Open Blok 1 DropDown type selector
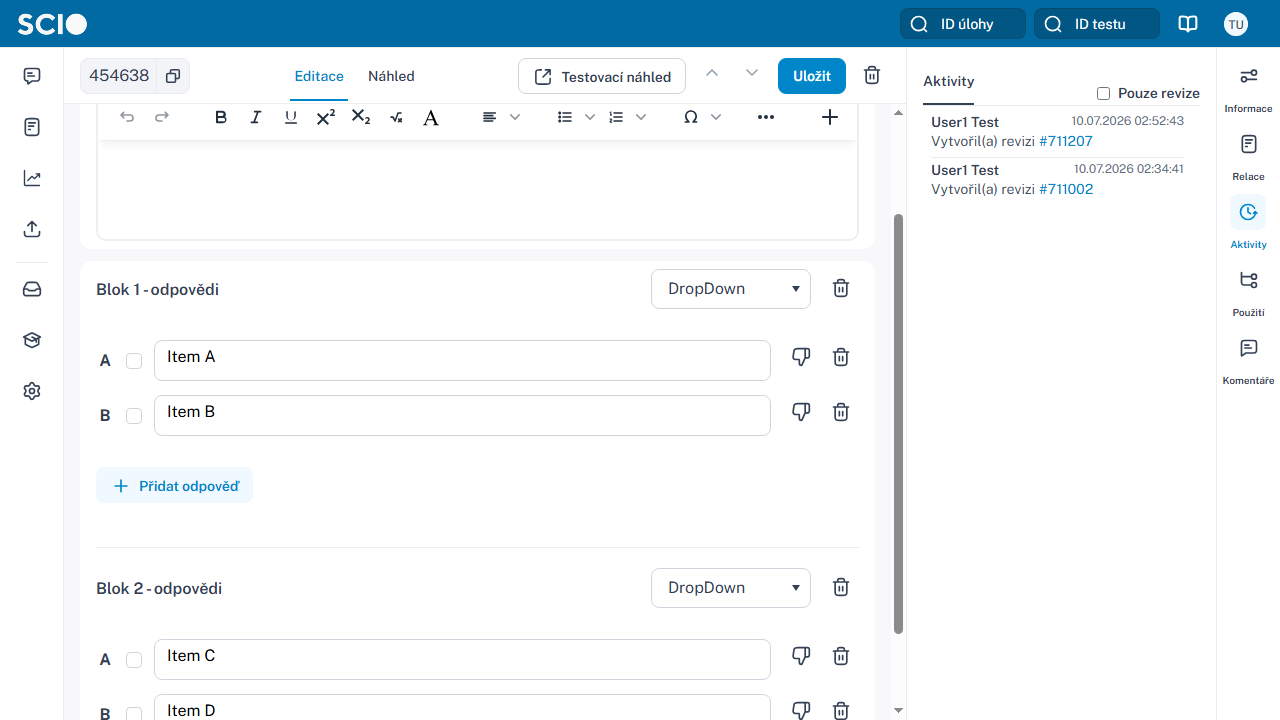 coord(731,289)
